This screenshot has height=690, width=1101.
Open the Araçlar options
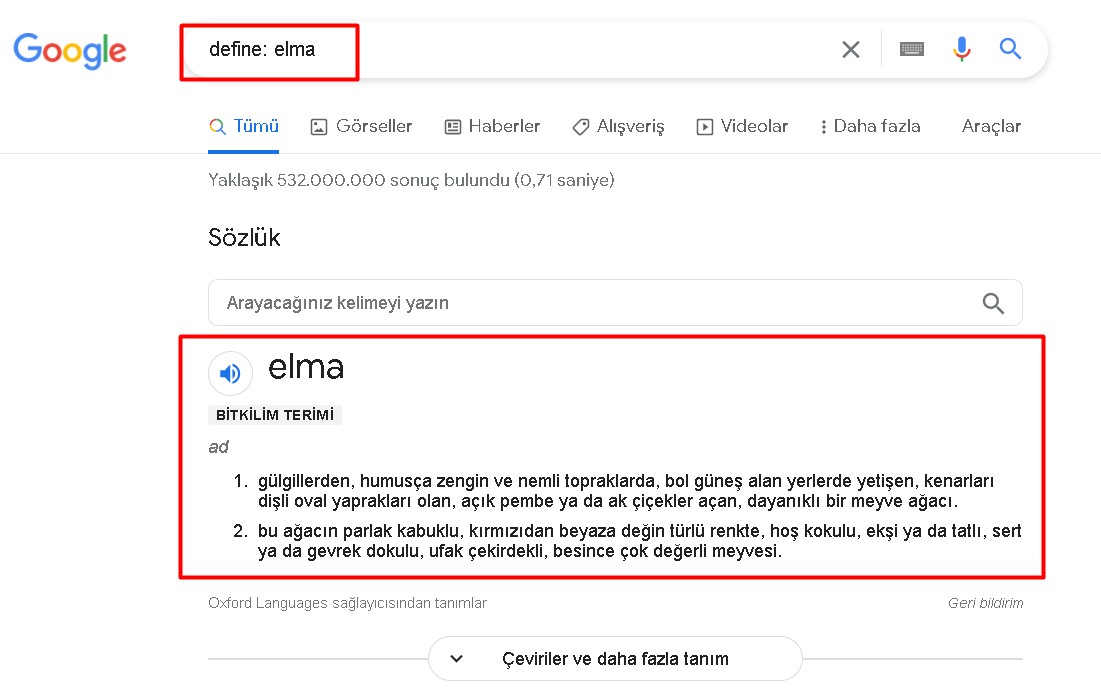pyautogui.click(x=991, y=126)
